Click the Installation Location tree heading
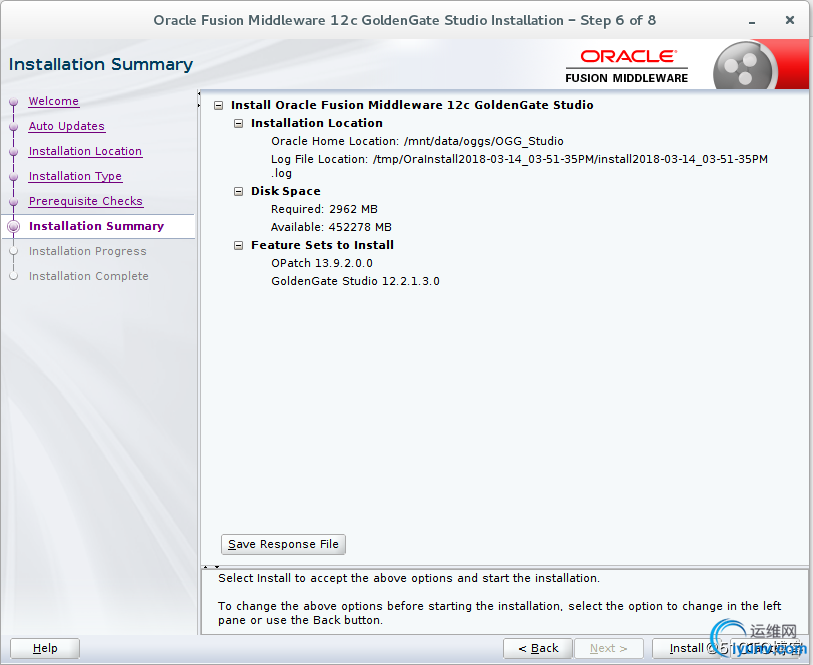The height and width of the screenshot is (665, 813). pyautogui.click(x=317, y=123)
